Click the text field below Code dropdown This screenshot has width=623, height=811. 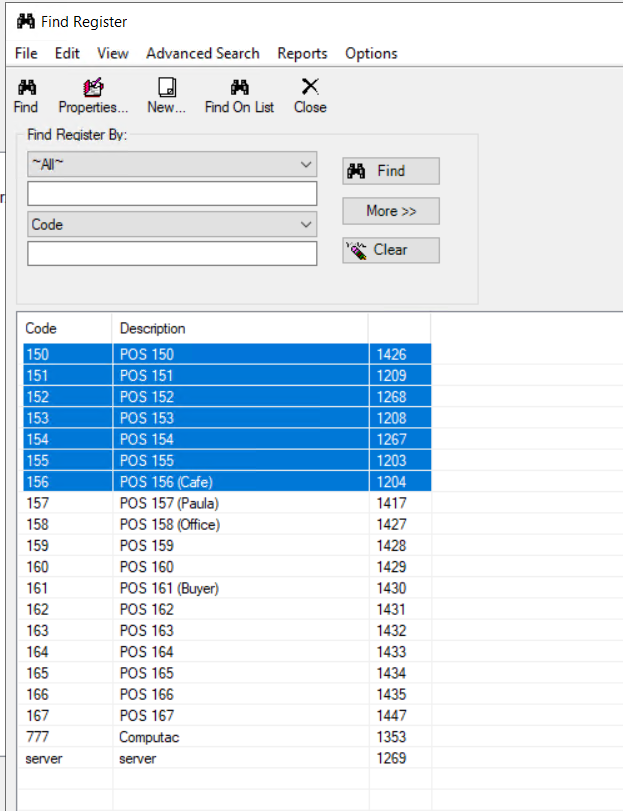(x=172, y=253)
